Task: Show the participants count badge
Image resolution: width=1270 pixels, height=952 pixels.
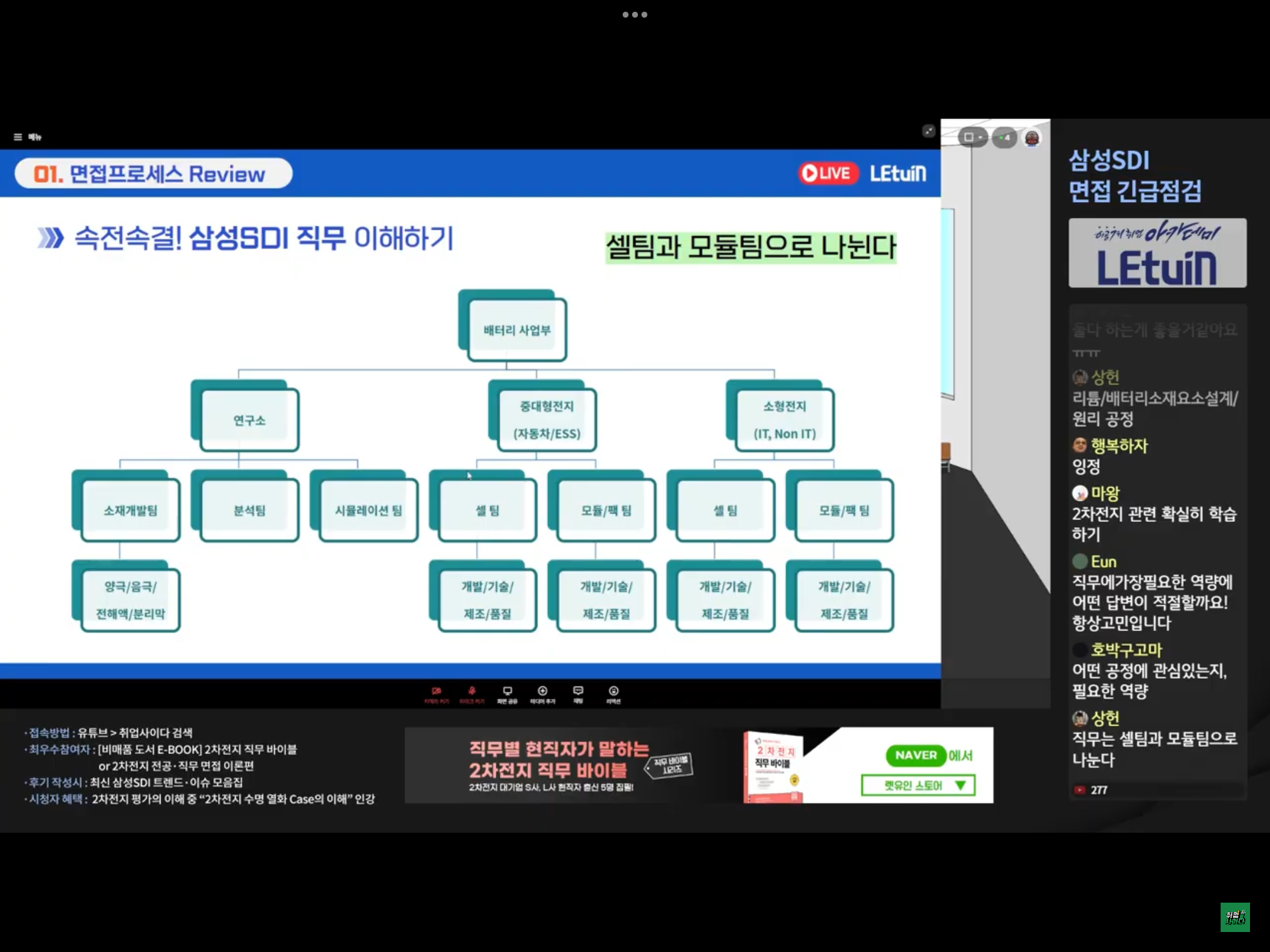Action: (1004, 138)
